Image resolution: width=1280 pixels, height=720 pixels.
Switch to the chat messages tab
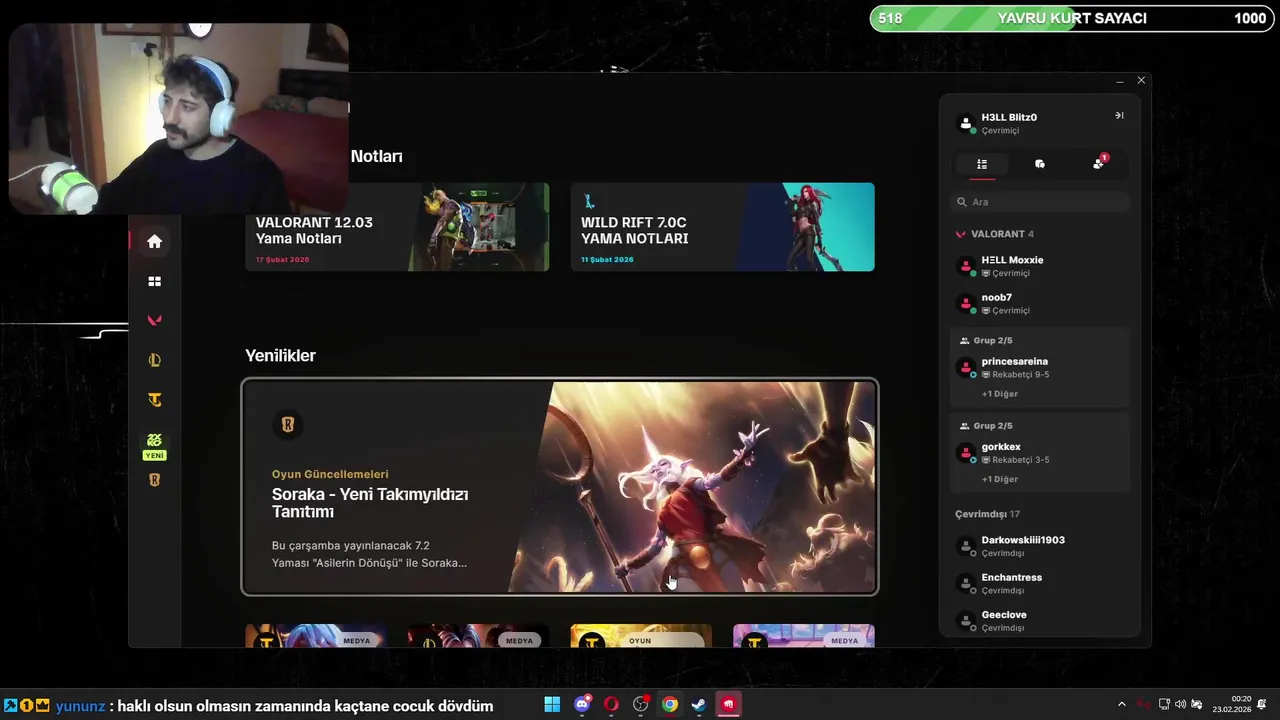coord(1040,164)
